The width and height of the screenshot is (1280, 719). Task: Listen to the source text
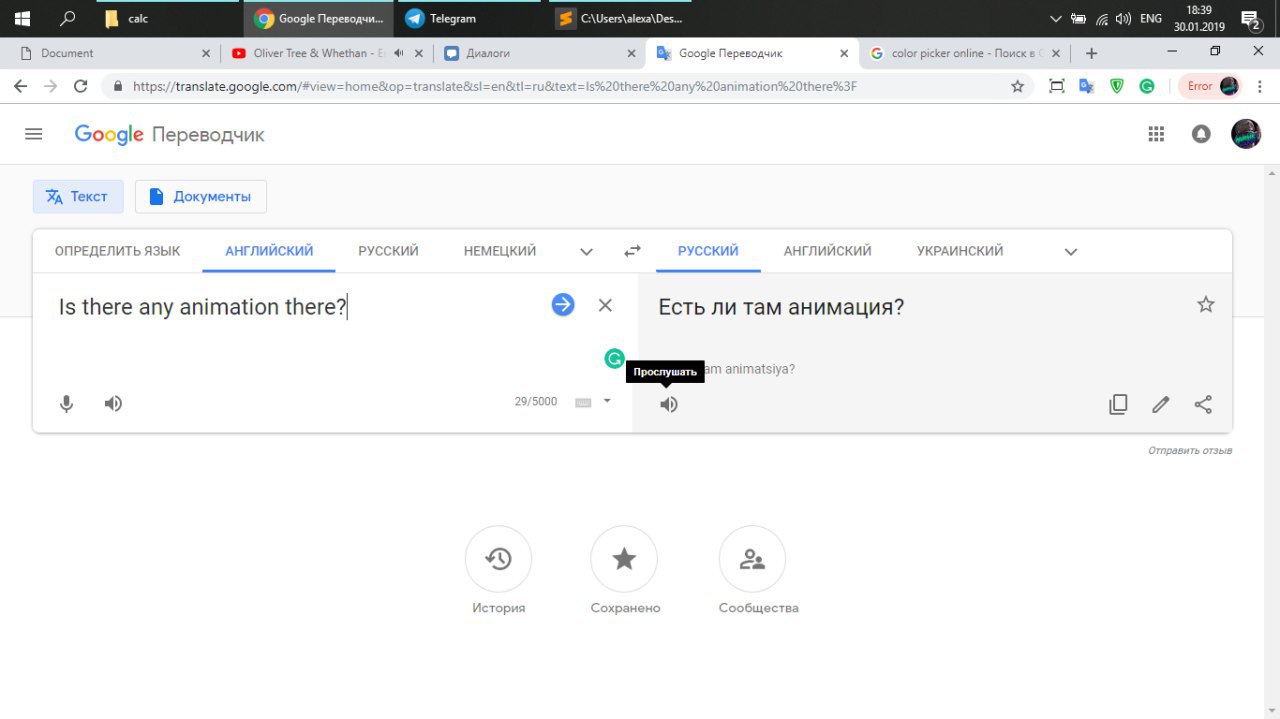(x=114, y=404)
